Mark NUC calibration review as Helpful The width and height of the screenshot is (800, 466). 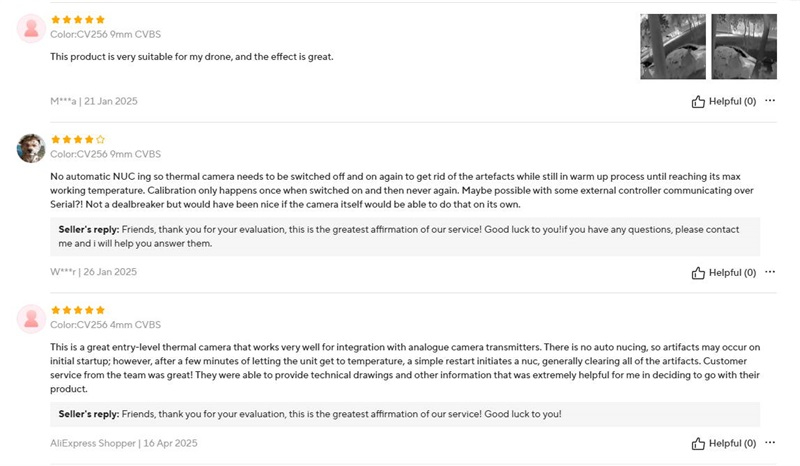[724, 273]
